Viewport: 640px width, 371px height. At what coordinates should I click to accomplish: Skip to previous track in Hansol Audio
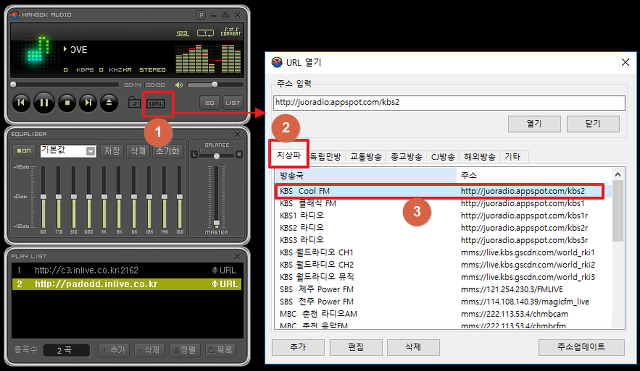click(21, 102)
